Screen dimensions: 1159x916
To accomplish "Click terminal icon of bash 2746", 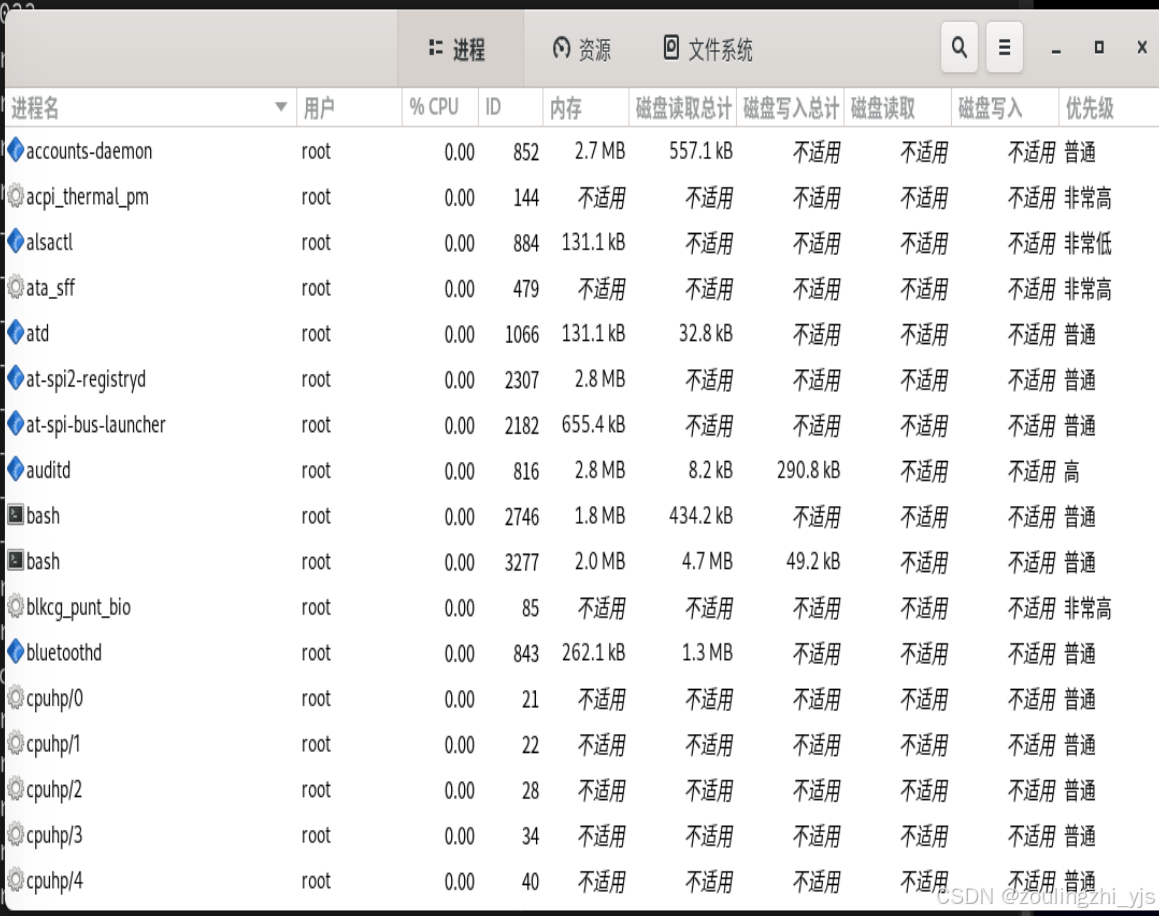I will (16, 514).
